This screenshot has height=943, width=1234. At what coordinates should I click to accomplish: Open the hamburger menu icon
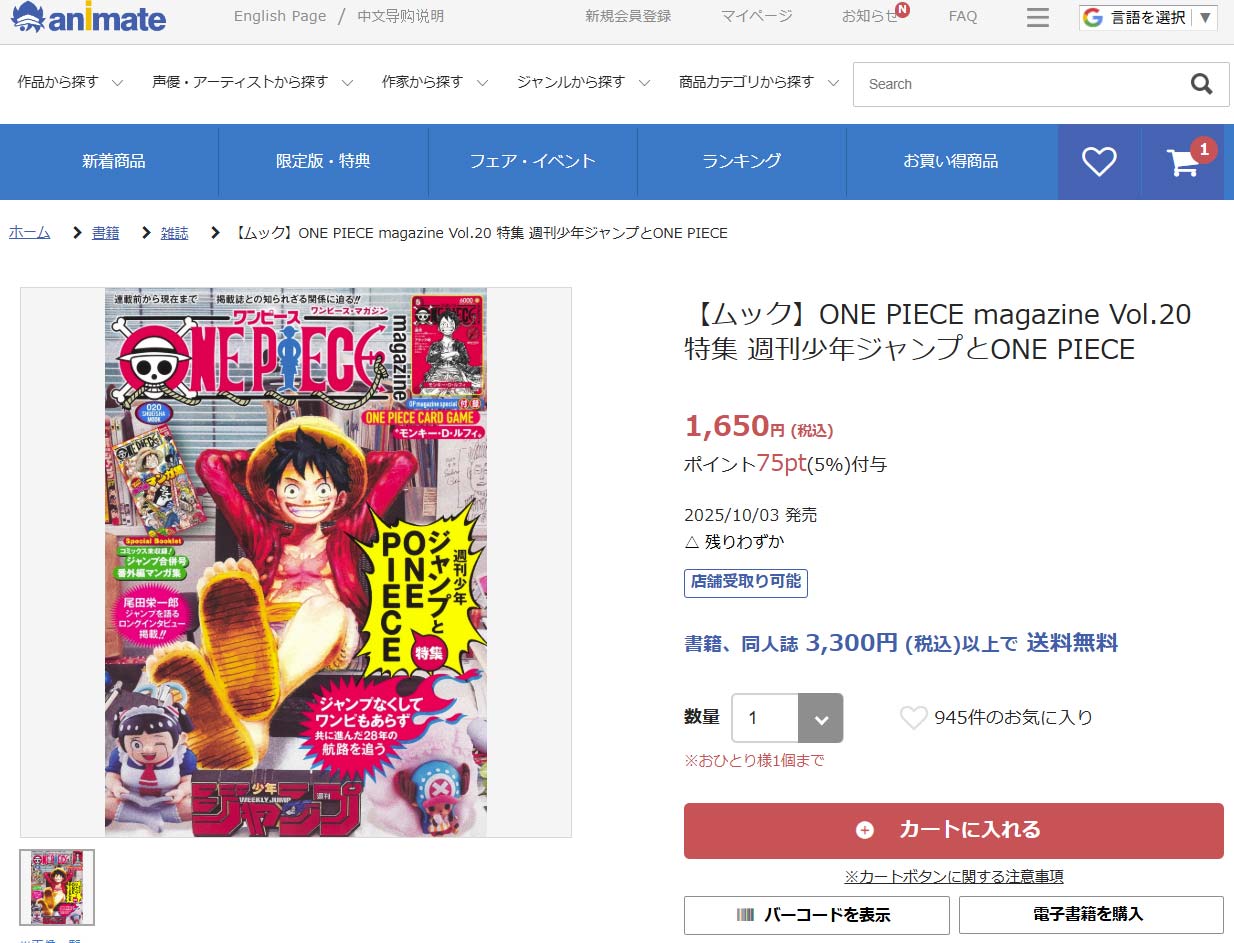point(1038,17)
